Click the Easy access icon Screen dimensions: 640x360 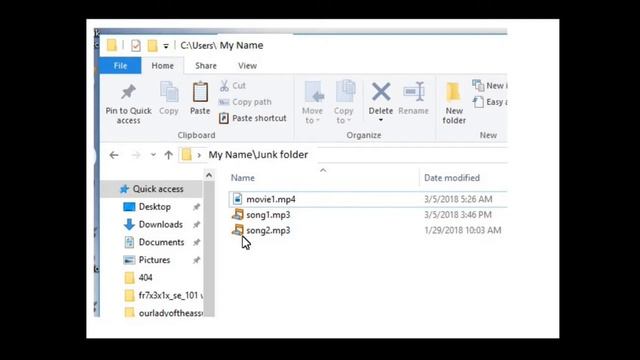[478, 102]
